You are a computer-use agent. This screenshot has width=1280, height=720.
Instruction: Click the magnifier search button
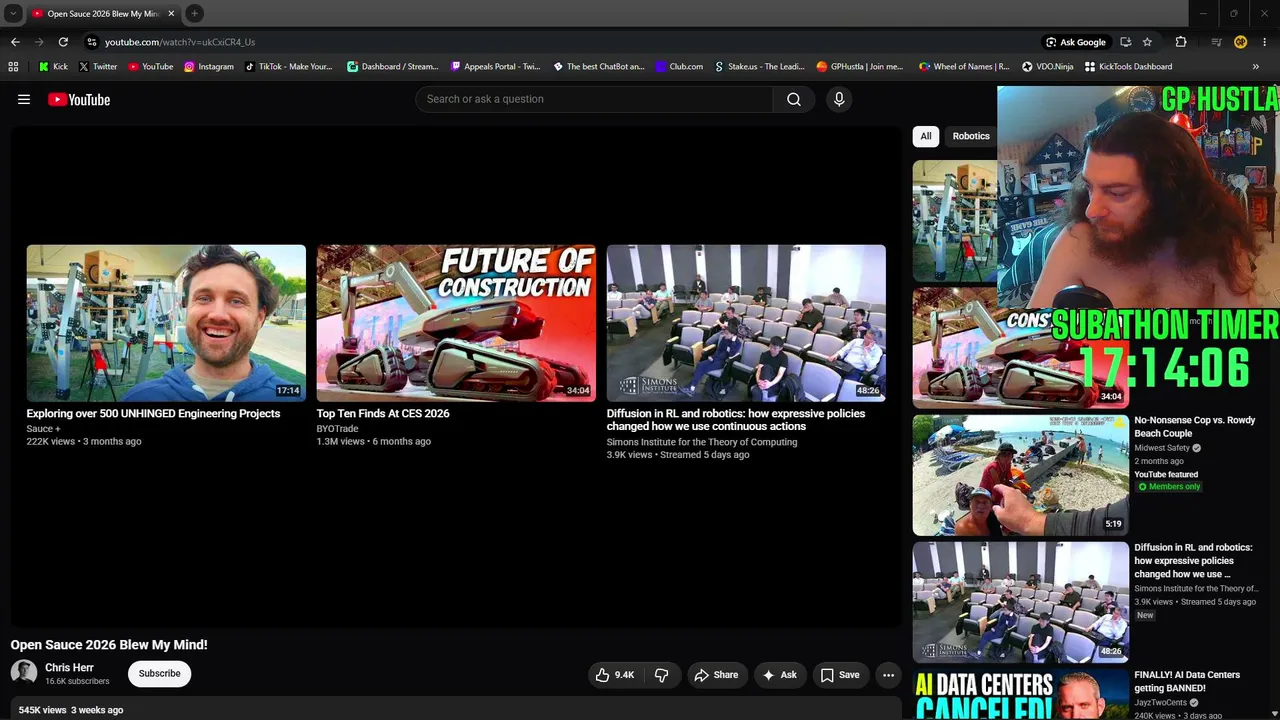(794, 99)
